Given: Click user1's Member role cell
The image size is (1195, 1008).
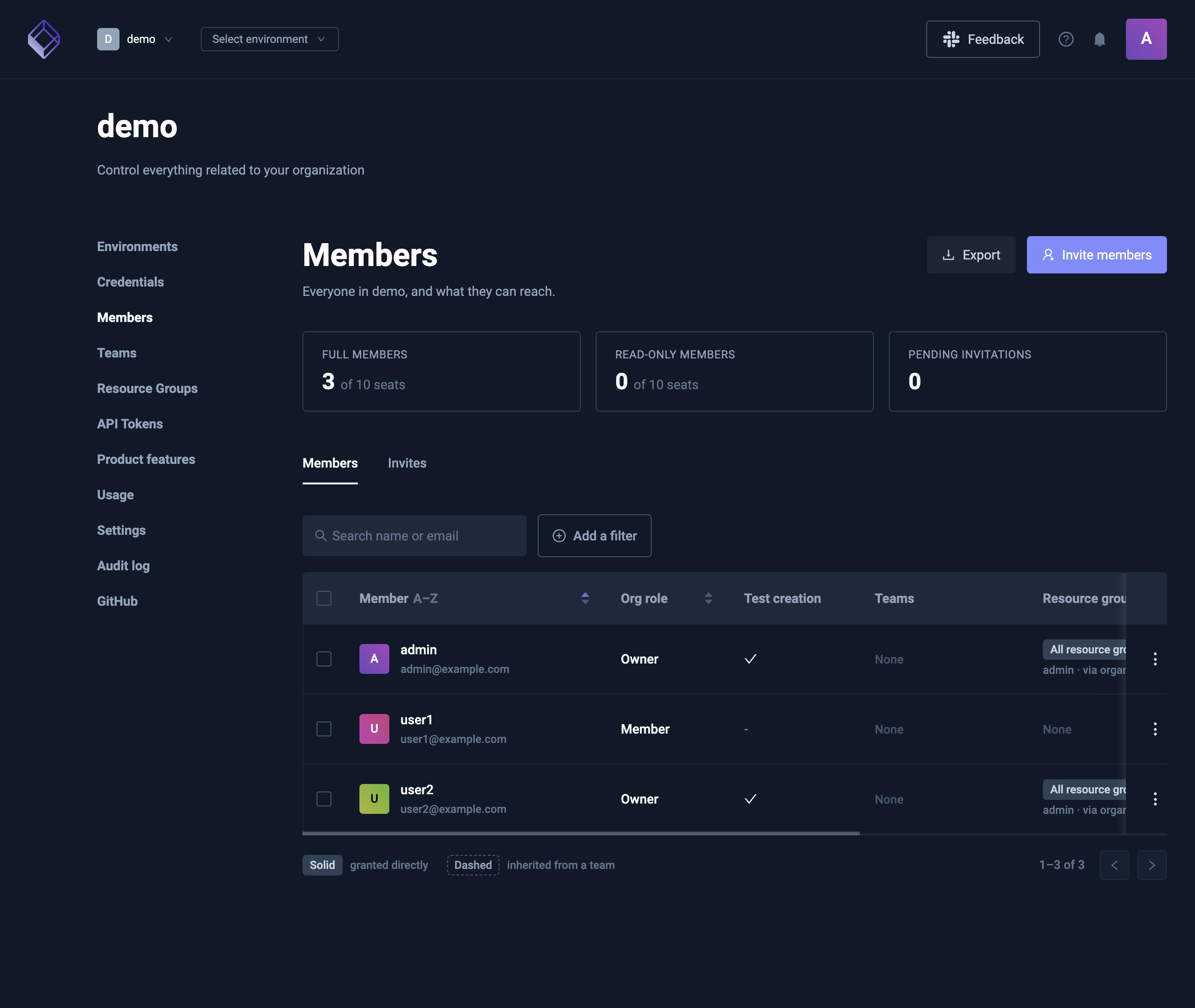Looking at the screenshot, I should pos(645,729).
